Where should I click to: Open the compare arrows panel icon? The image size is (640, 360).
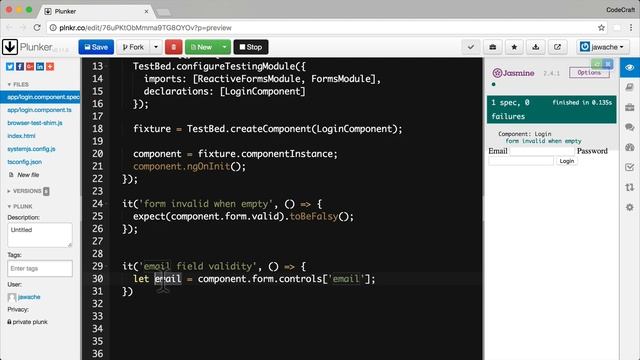pos(630,187)
